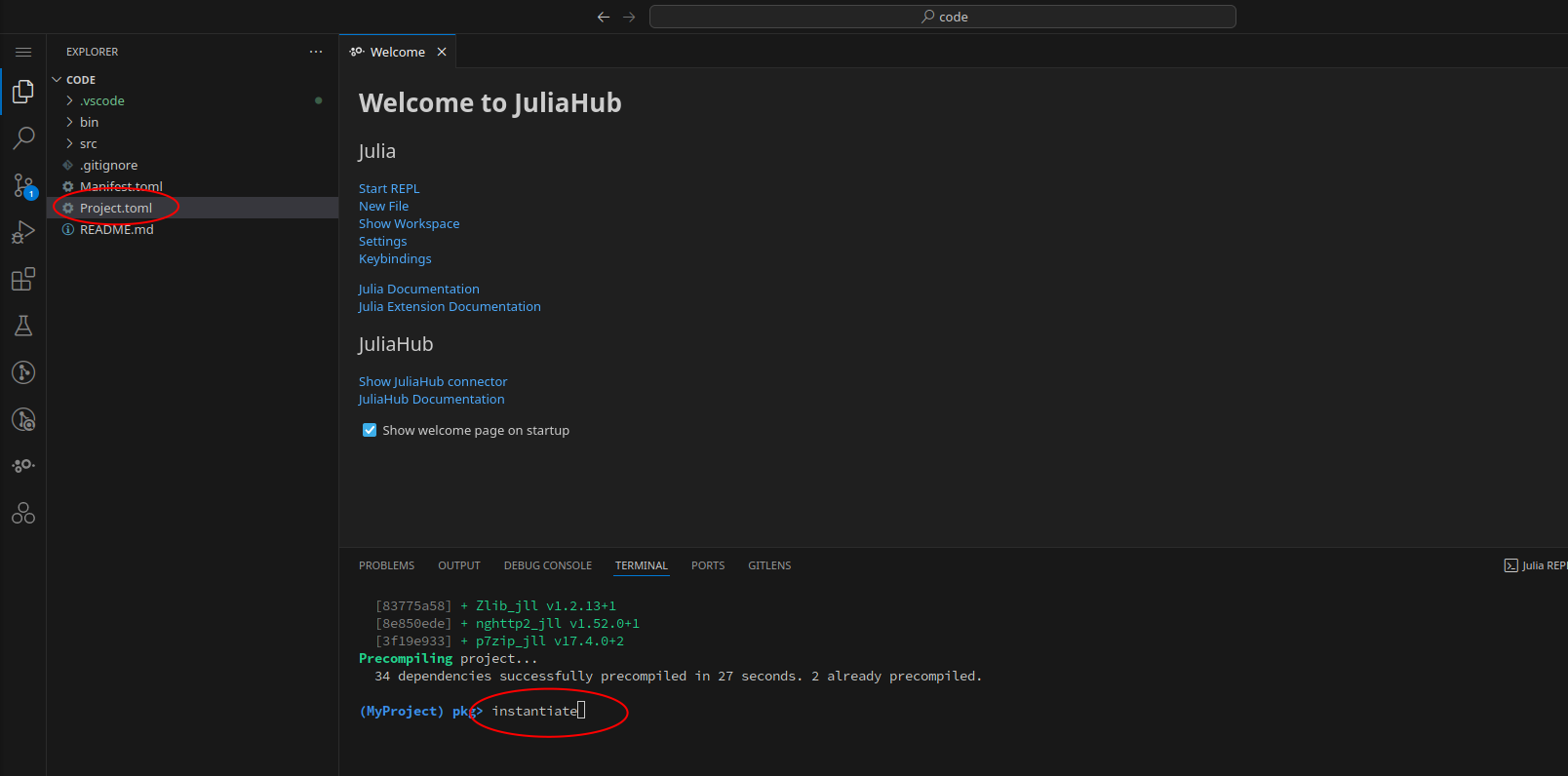Open the Explorer view in activity bar
Viewport: 1568px width, 776px height.
tap(23, 92)
